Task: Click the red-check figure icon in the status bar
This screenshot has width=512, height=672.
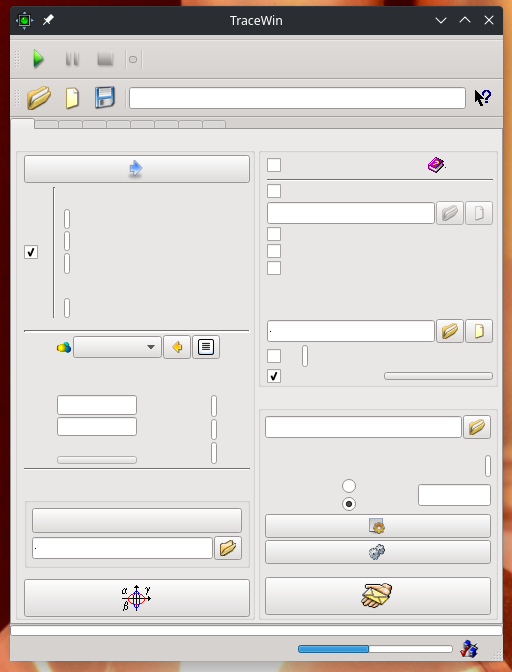Action: (x=469, y=649)
